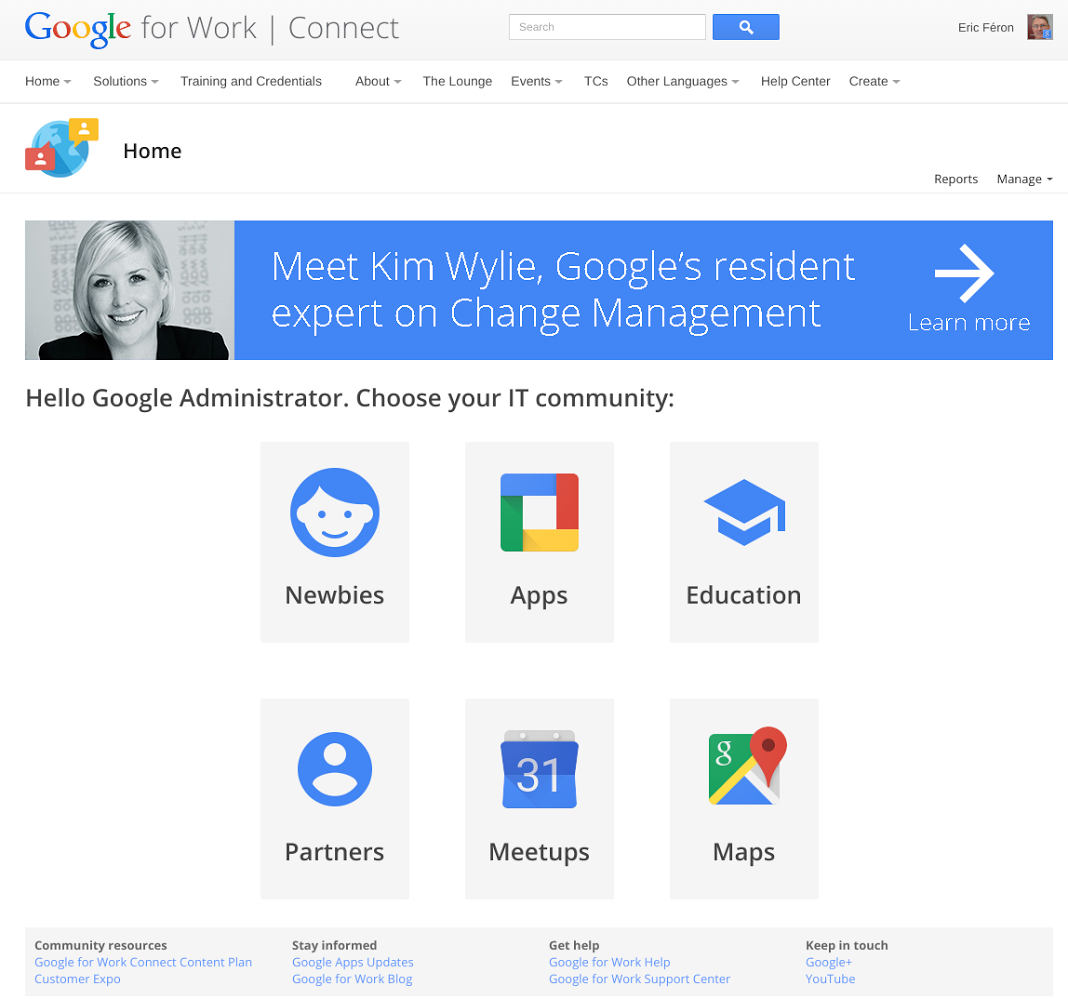The image size is (1068, 999).
Task: Expand the Create dropdown menu
Action: [x=875, y=81]
